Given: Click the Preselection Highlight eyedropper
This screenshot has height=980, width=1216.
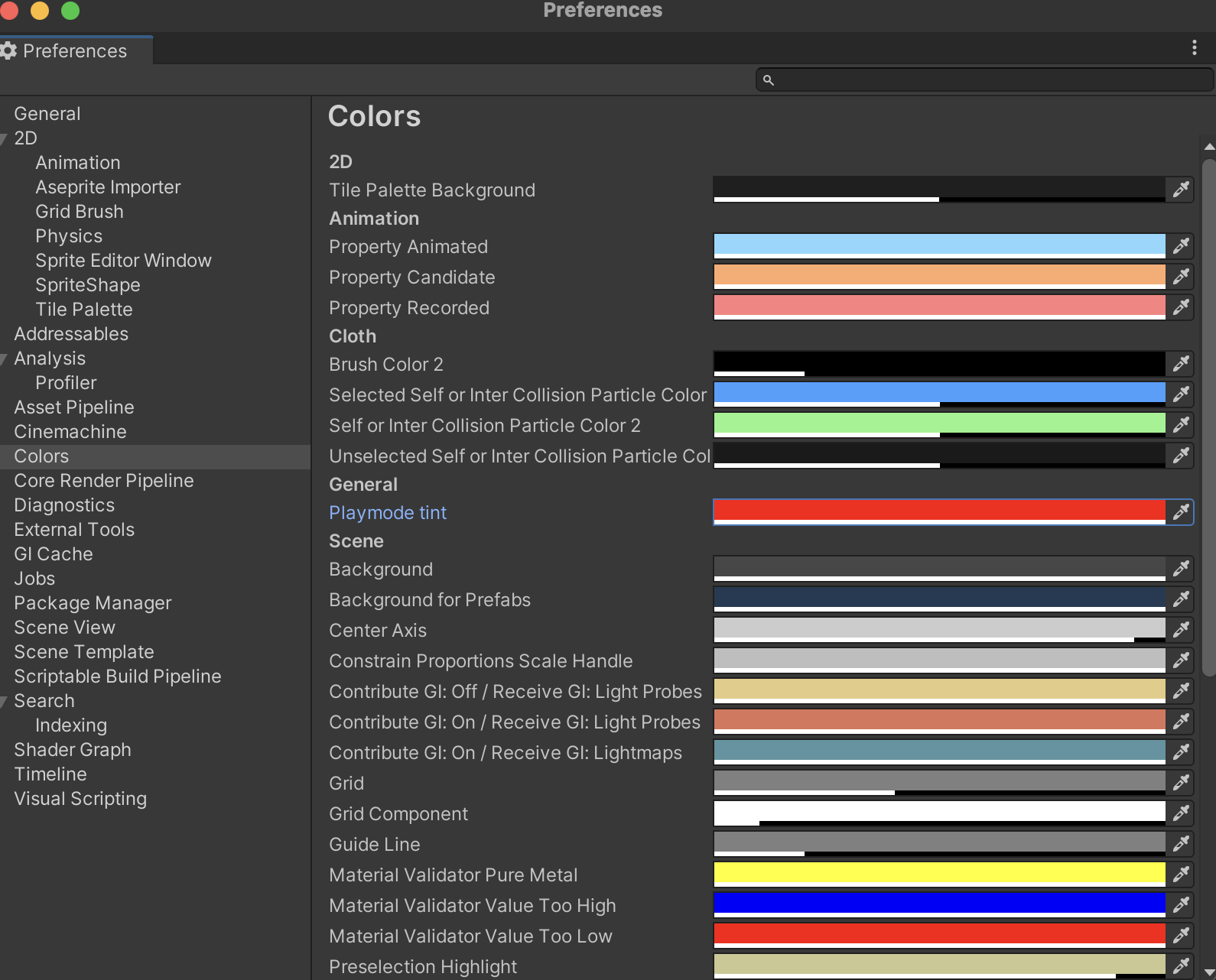Looking at the screenshot, I should (x=1181, y=966).
